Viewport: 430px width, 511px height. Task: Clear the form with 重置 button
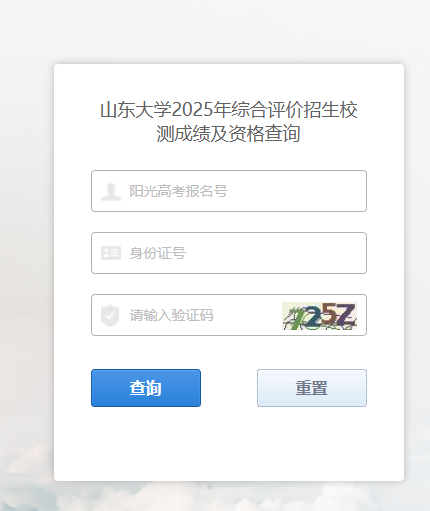(312, 388)
